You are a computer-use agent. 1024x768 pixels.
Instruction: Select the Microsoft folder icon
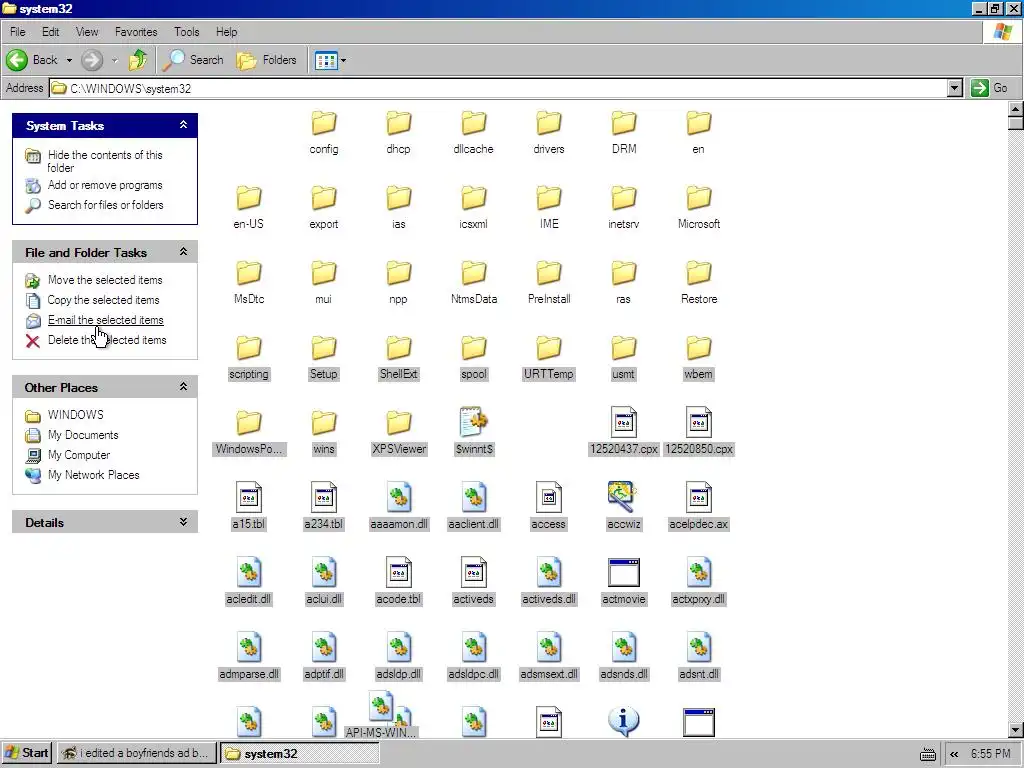click(x=699, y=198)
